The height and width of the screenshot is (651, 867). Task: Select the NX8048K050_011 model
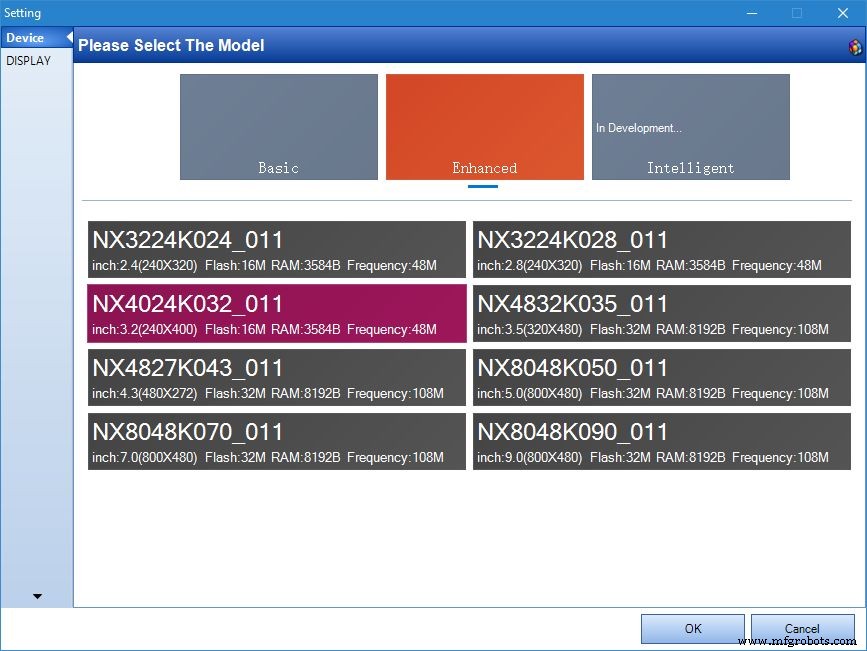664,377
